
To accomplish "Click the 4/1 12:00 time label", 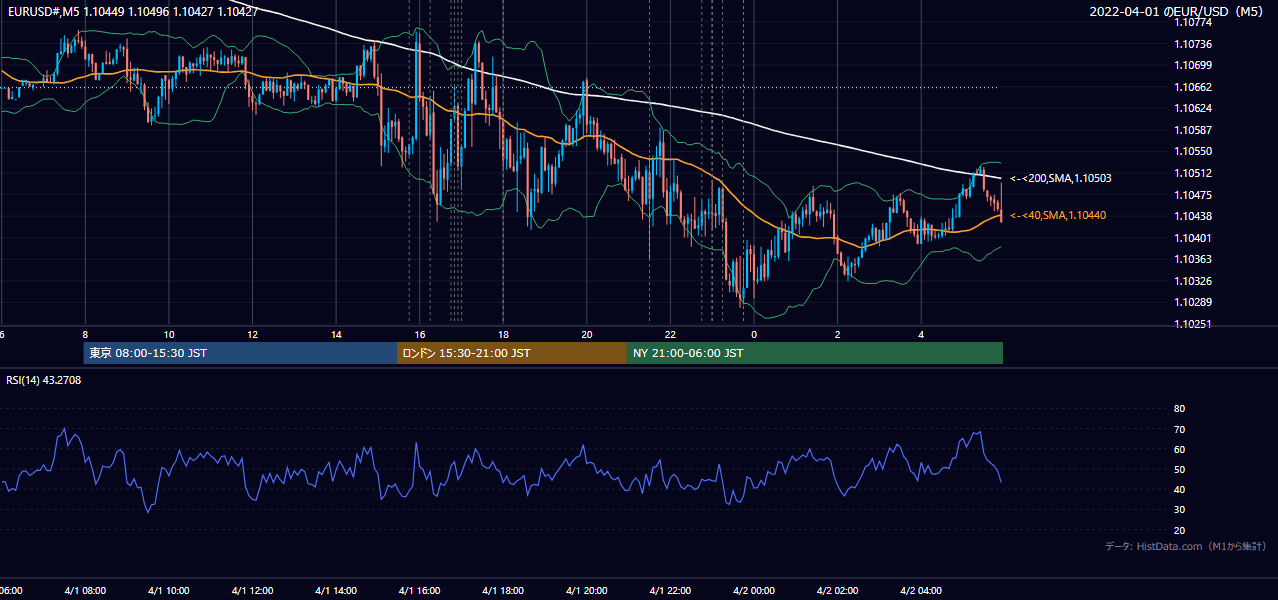I will pos(252,591).
